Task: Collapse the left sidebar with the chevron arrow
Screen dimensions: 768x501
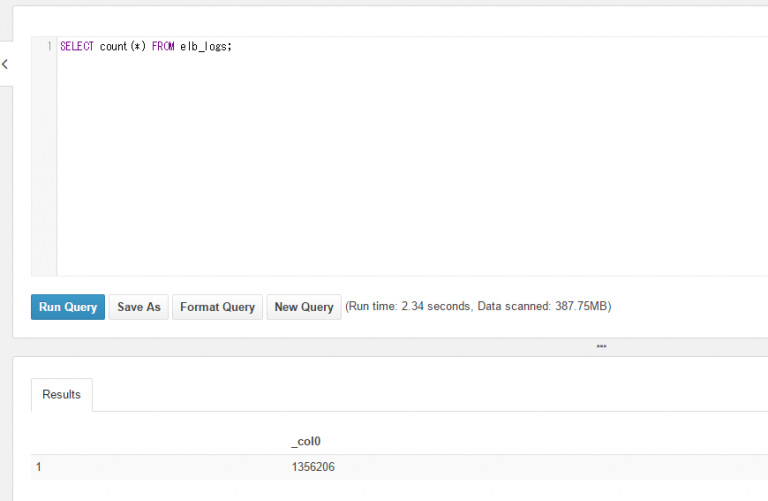Action: tap(5, 64)
